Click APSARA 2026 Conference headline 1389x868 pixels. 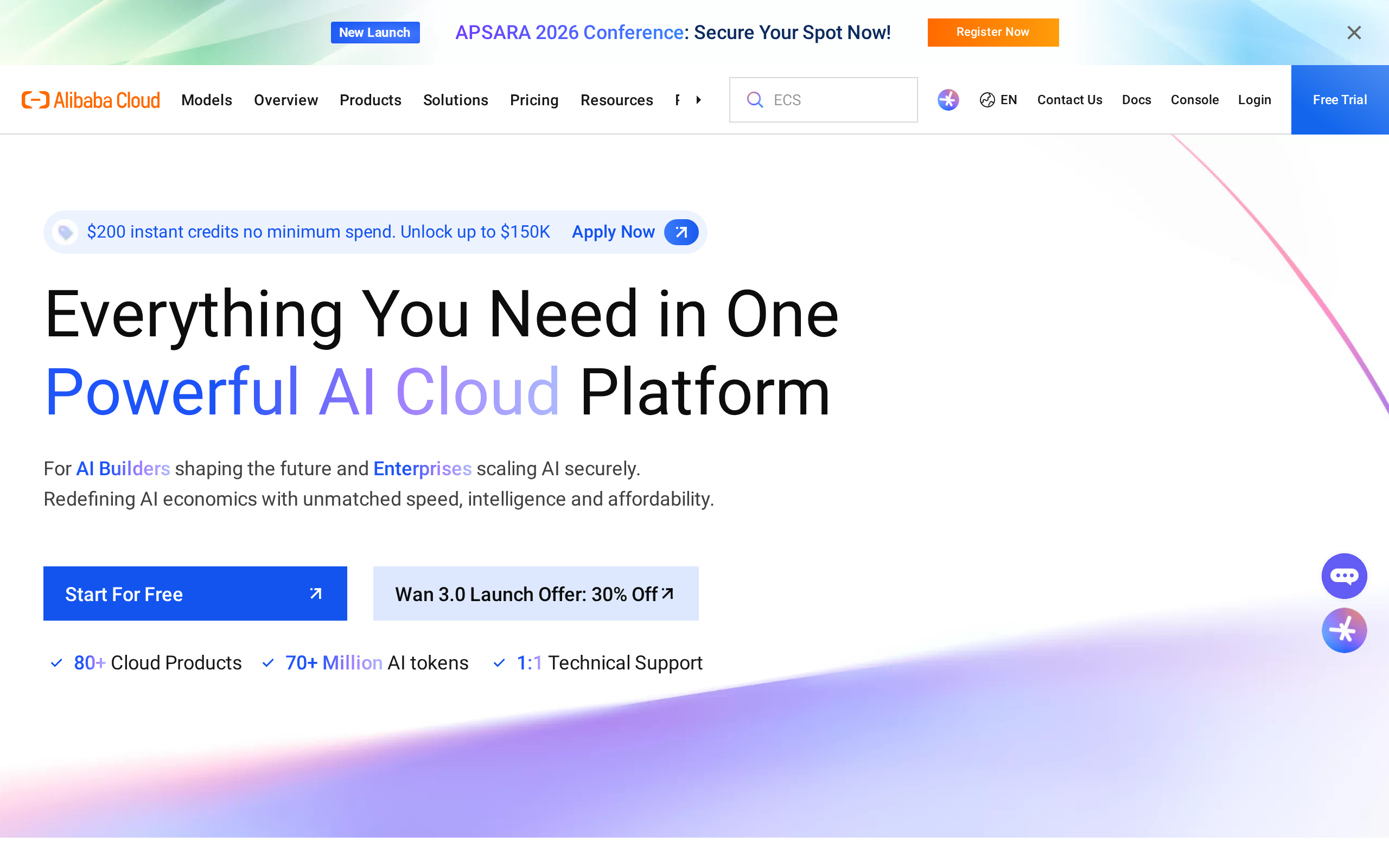pos(673,33)
